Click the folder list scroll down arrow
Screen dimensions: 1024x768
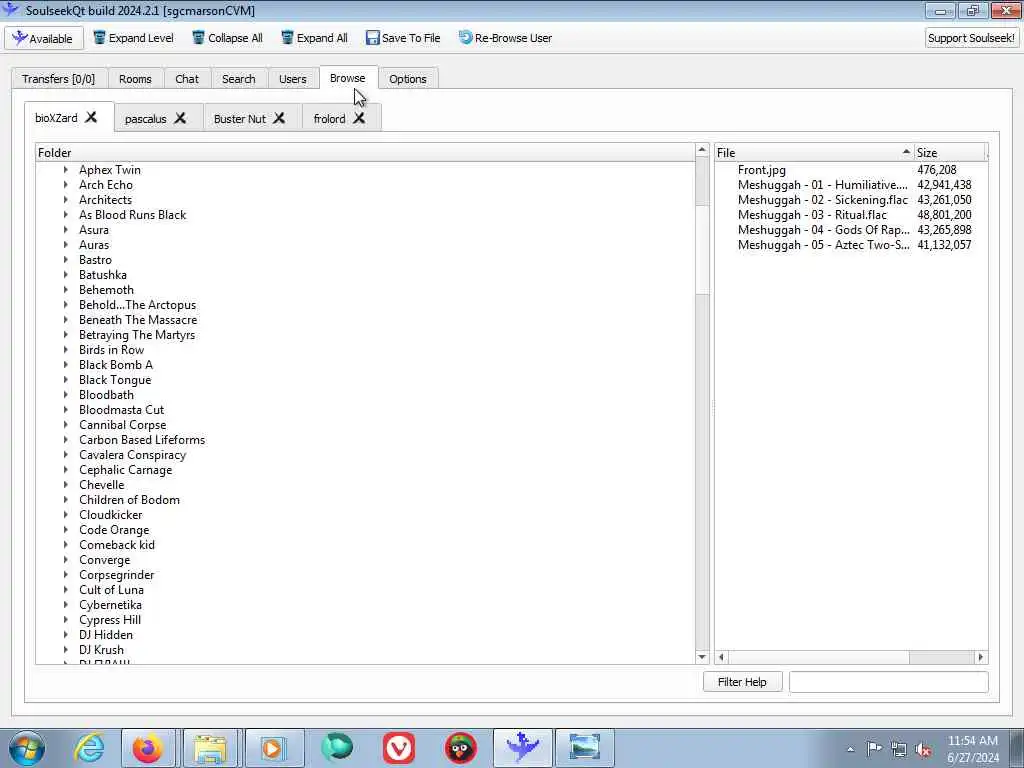click(702, 657)
